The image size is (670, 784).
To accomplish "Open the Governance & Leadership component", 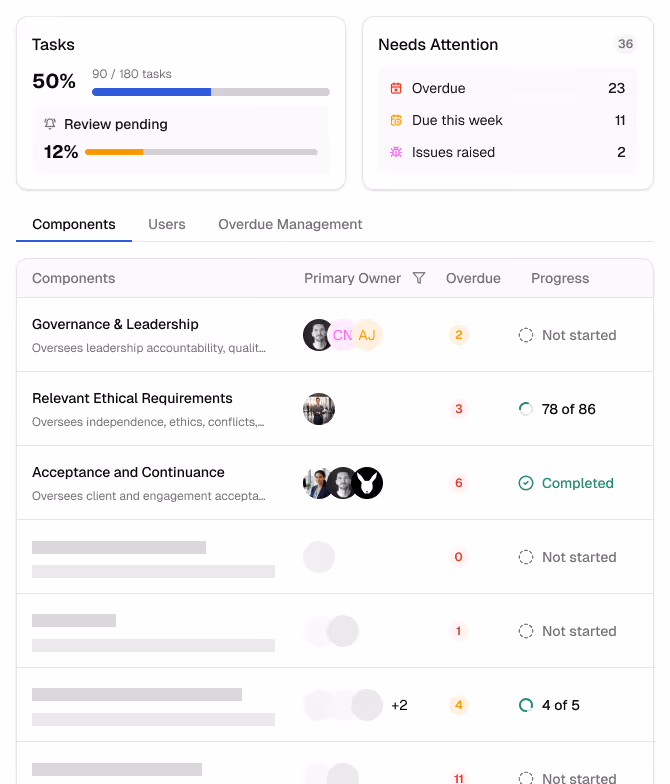I will coord(115,324).
